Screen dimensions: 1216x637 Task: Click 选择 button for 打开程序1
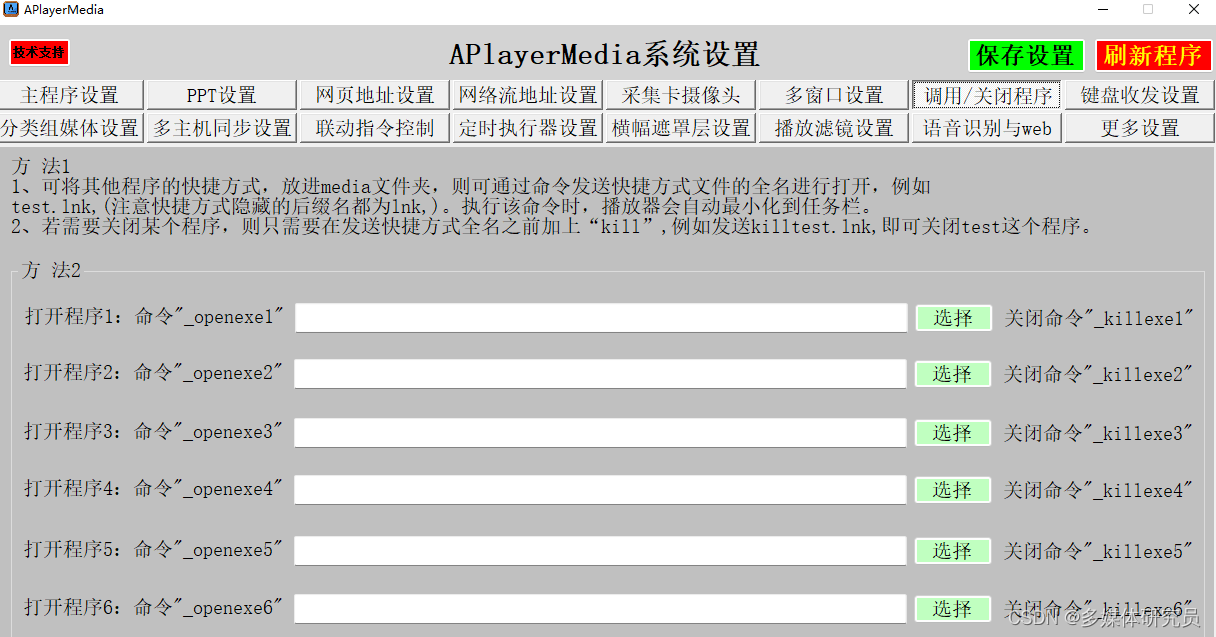(953, 318)
